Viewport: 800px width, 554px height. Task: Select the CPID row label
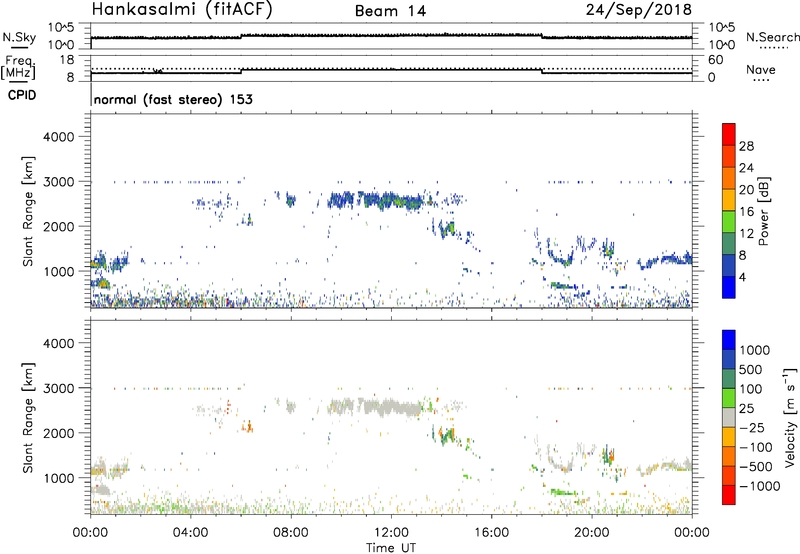pyautogui.click(x=22, y=95)
